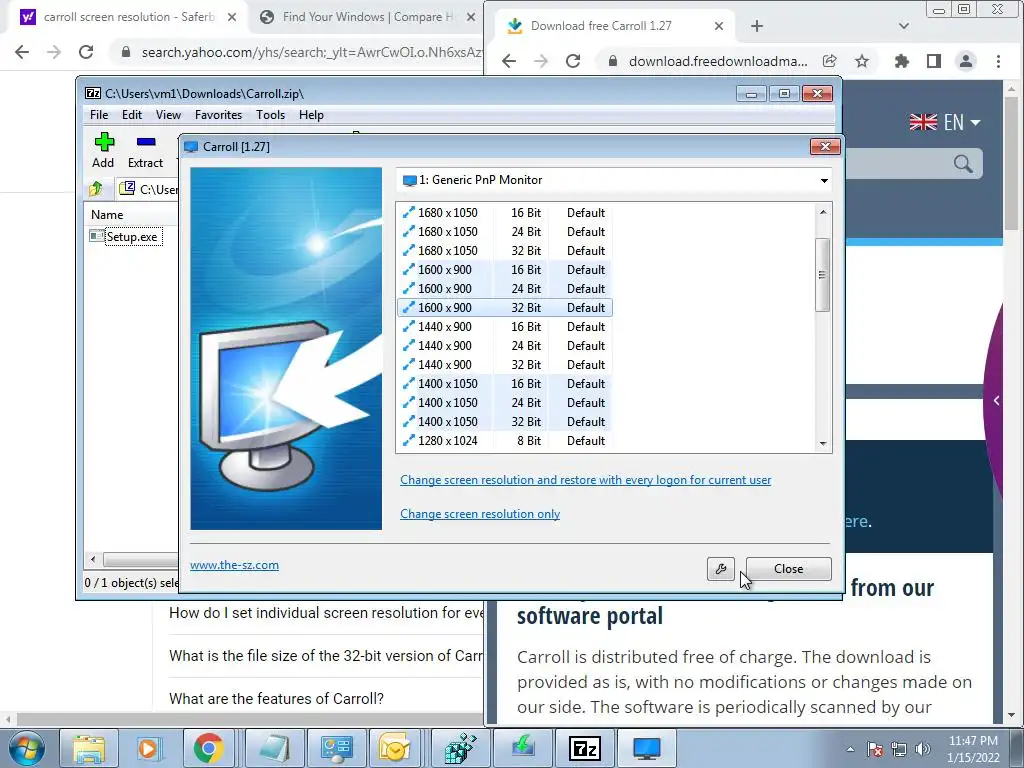Open Generic PnP Monitor dropdown
The image size is (1024, 768).
[824, 180]
